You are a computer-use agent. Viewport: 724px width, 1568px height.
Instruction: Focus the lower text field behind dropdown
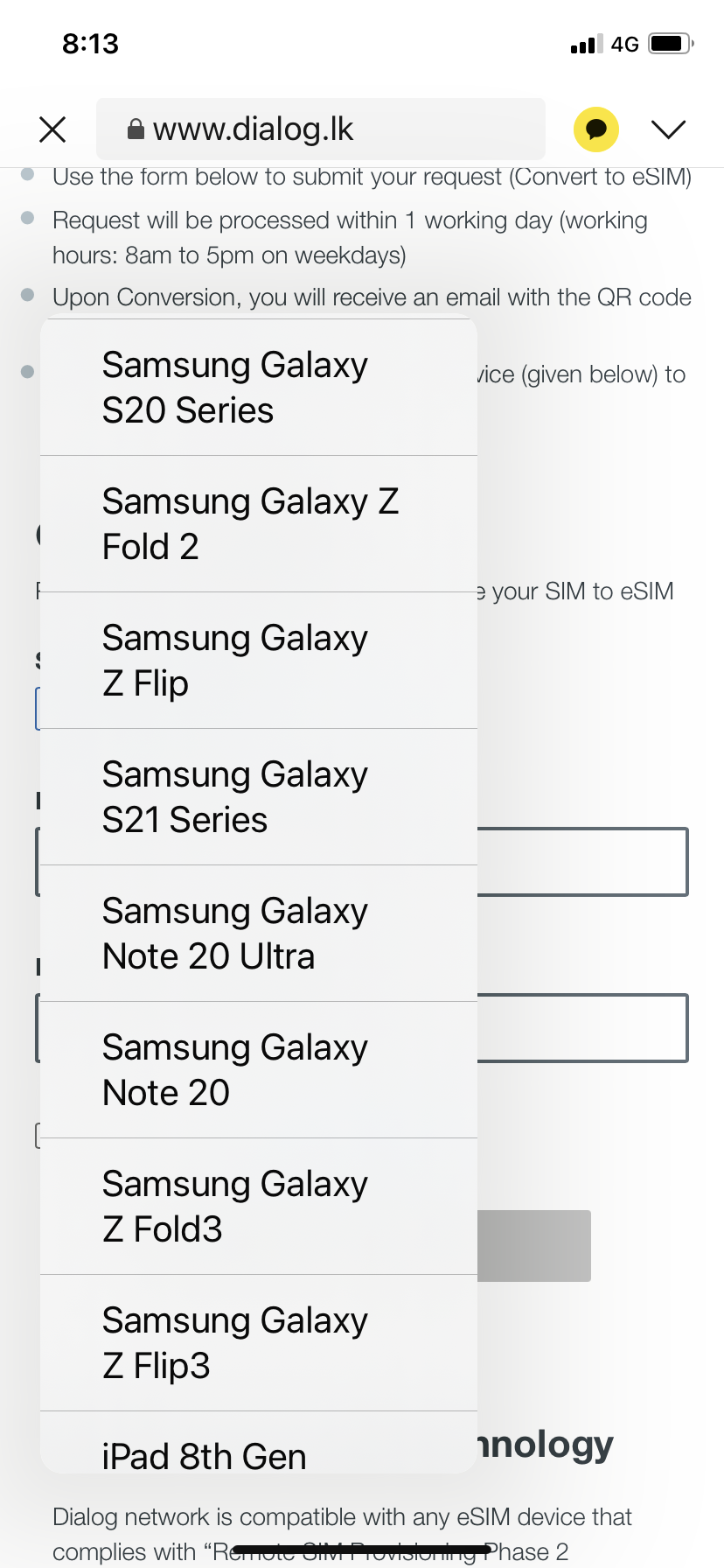coord(582,1028)
